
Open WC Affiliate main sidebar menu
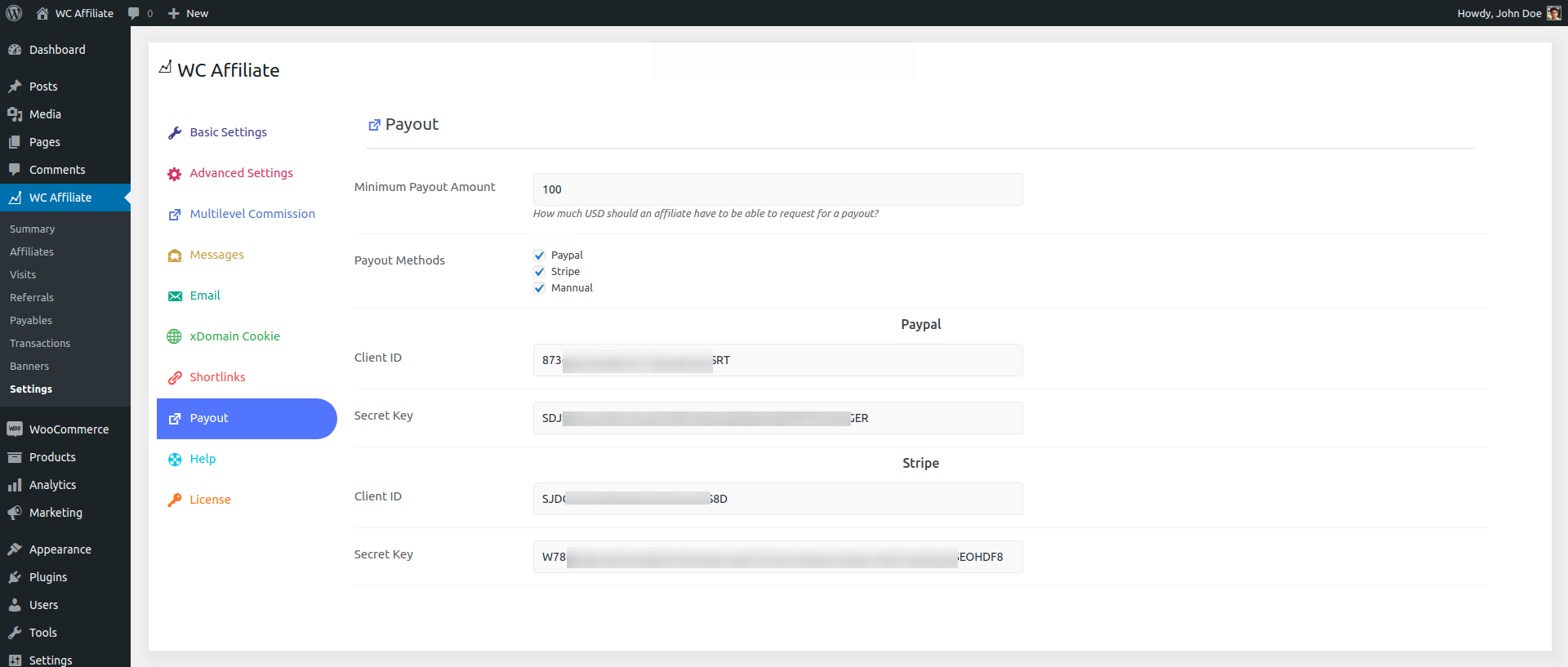click(65, 198)
